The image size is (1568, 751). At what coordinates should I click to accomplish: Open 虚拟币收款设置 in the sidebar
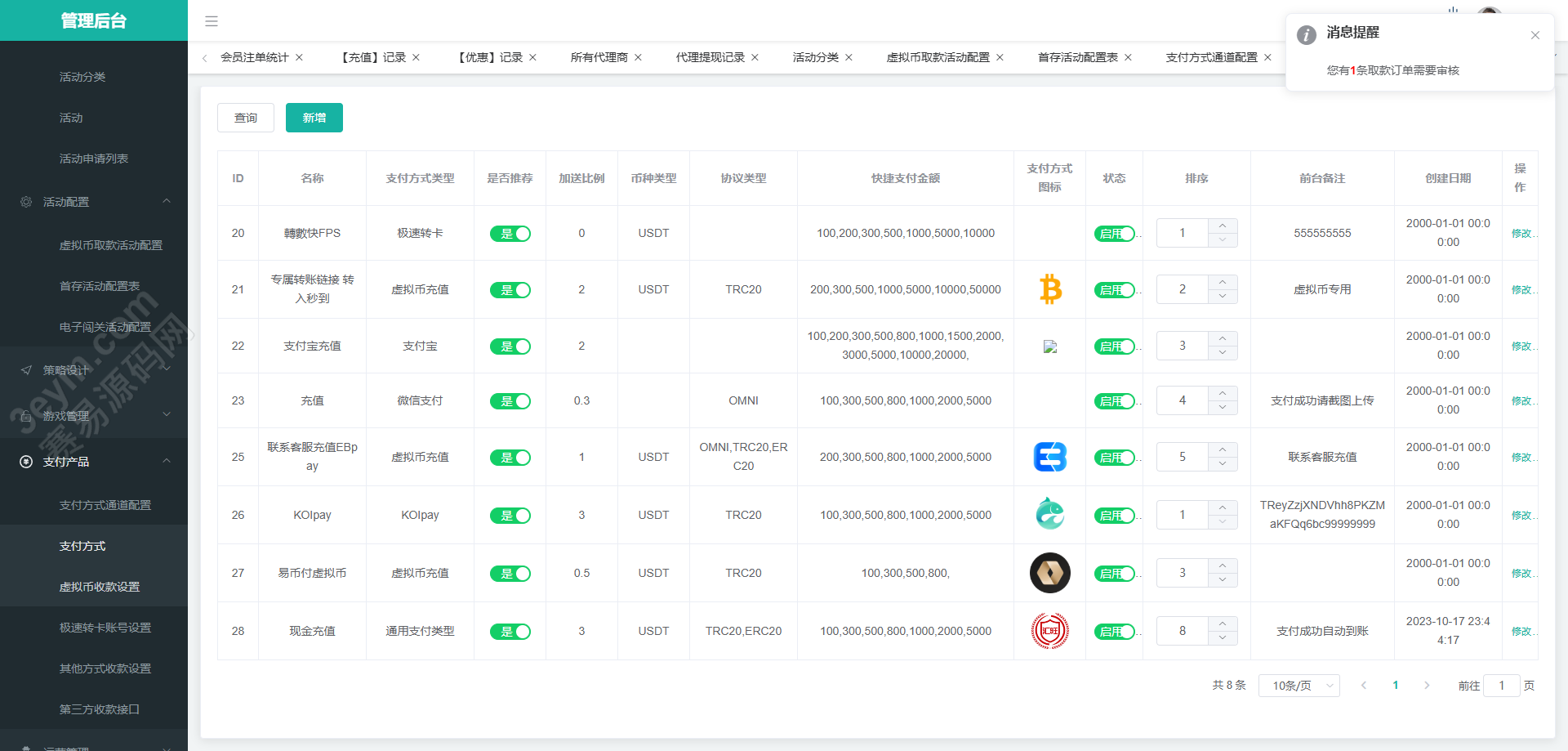click(x=100, y=587)
